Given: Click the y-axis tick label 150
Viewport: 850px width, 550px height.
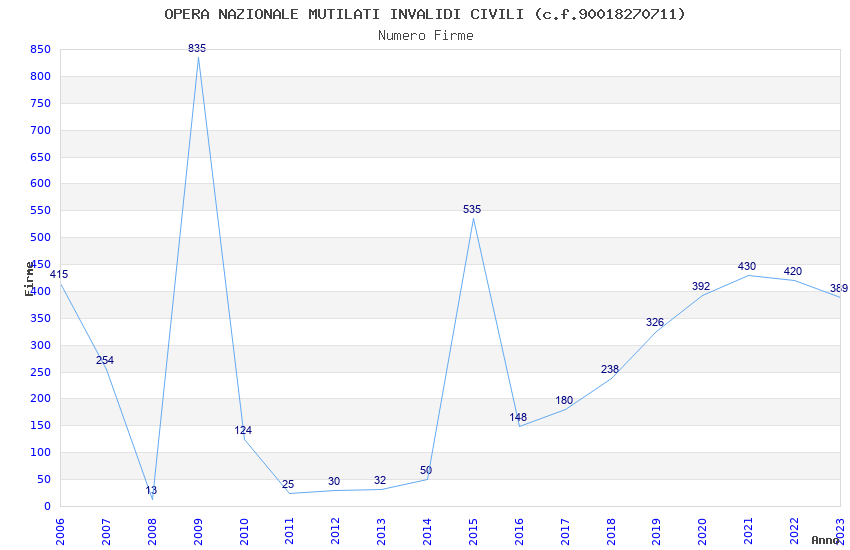Looking at the screenshot, I should point(40,425).
